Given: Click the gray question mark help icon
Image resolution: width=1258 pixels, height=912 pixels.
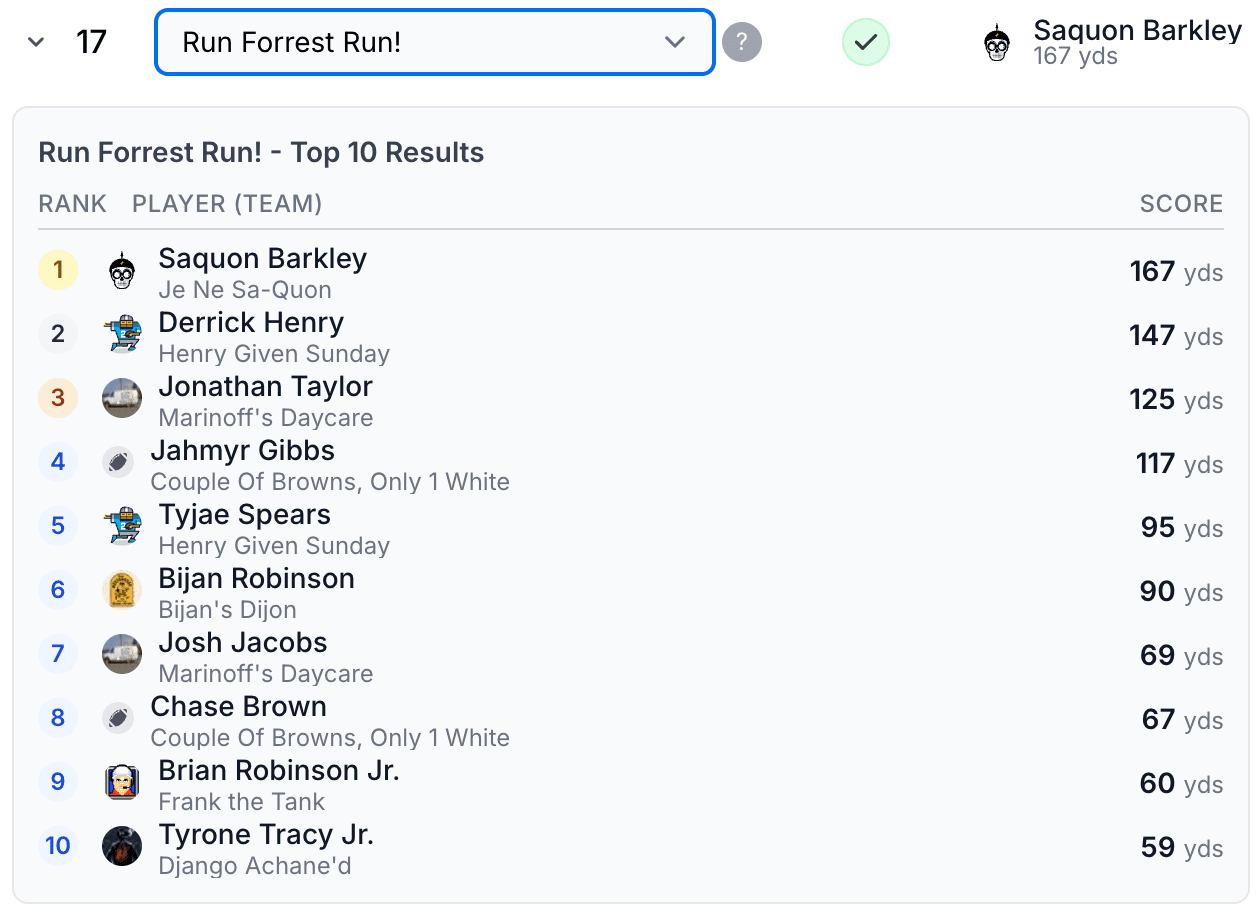Looking at the screenshot, I should click(x=742, y=42).
